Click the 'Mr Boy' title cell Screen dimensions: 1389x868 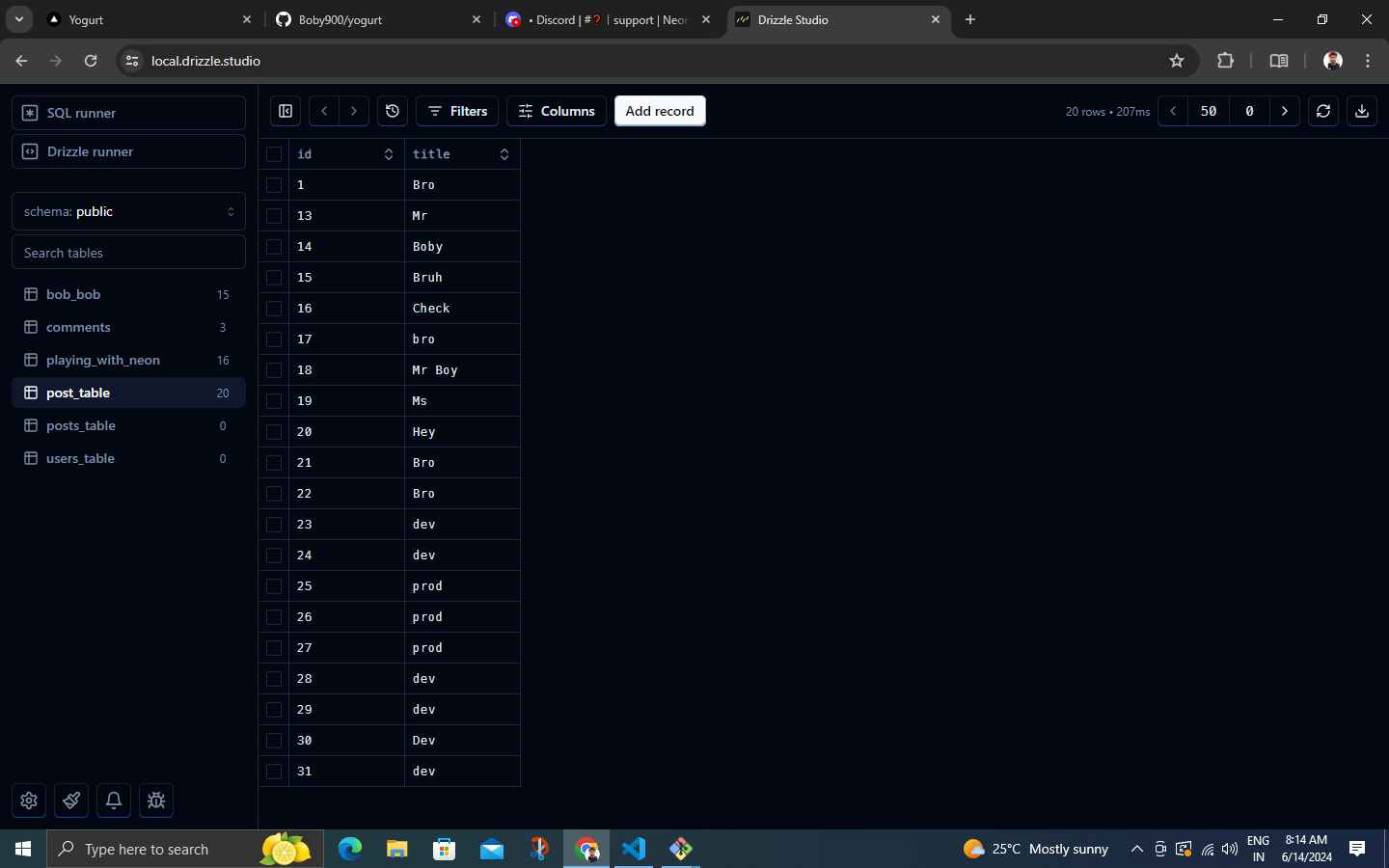point(462,370)
